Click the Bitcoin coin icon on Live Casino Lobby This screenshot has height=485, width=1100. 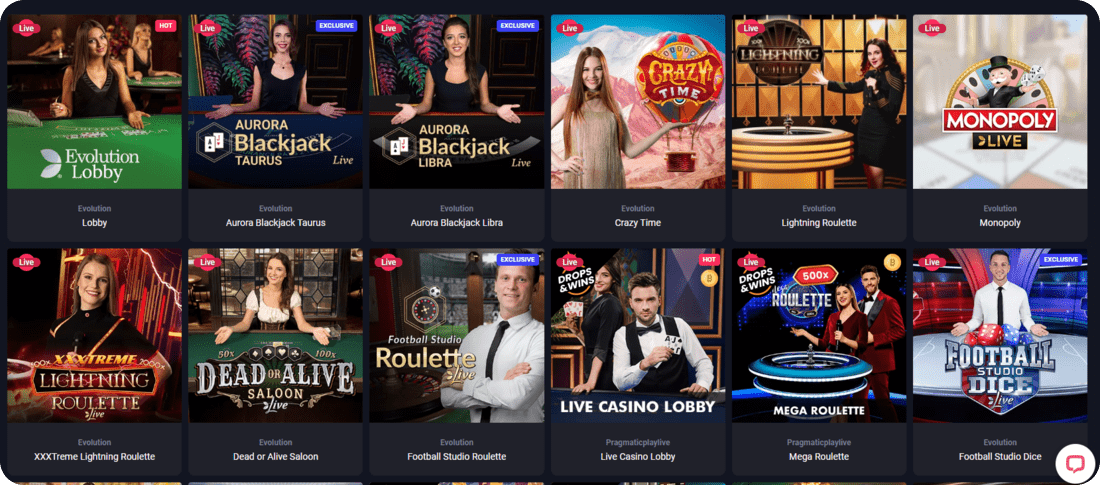click(709, 278)
